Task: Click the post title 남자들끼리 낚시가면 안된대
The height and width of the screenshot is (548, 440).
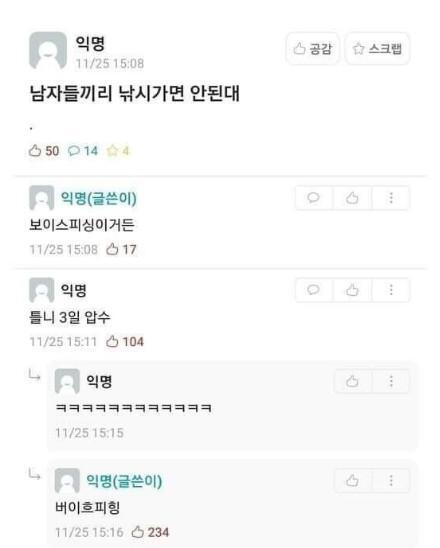Action: pos(135,93)
